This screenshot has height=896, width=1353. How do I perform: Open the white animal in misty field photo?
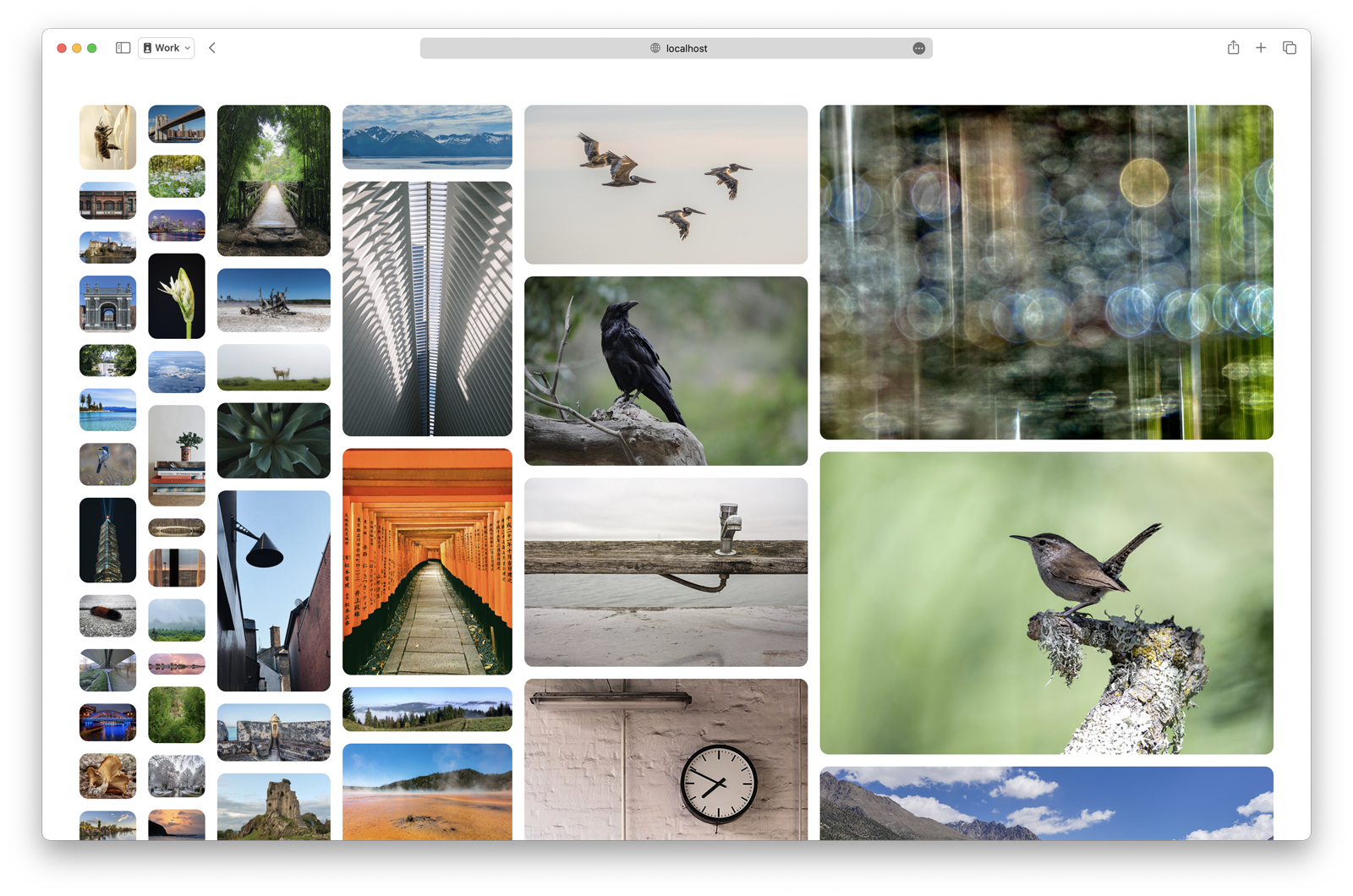(273, 367)
